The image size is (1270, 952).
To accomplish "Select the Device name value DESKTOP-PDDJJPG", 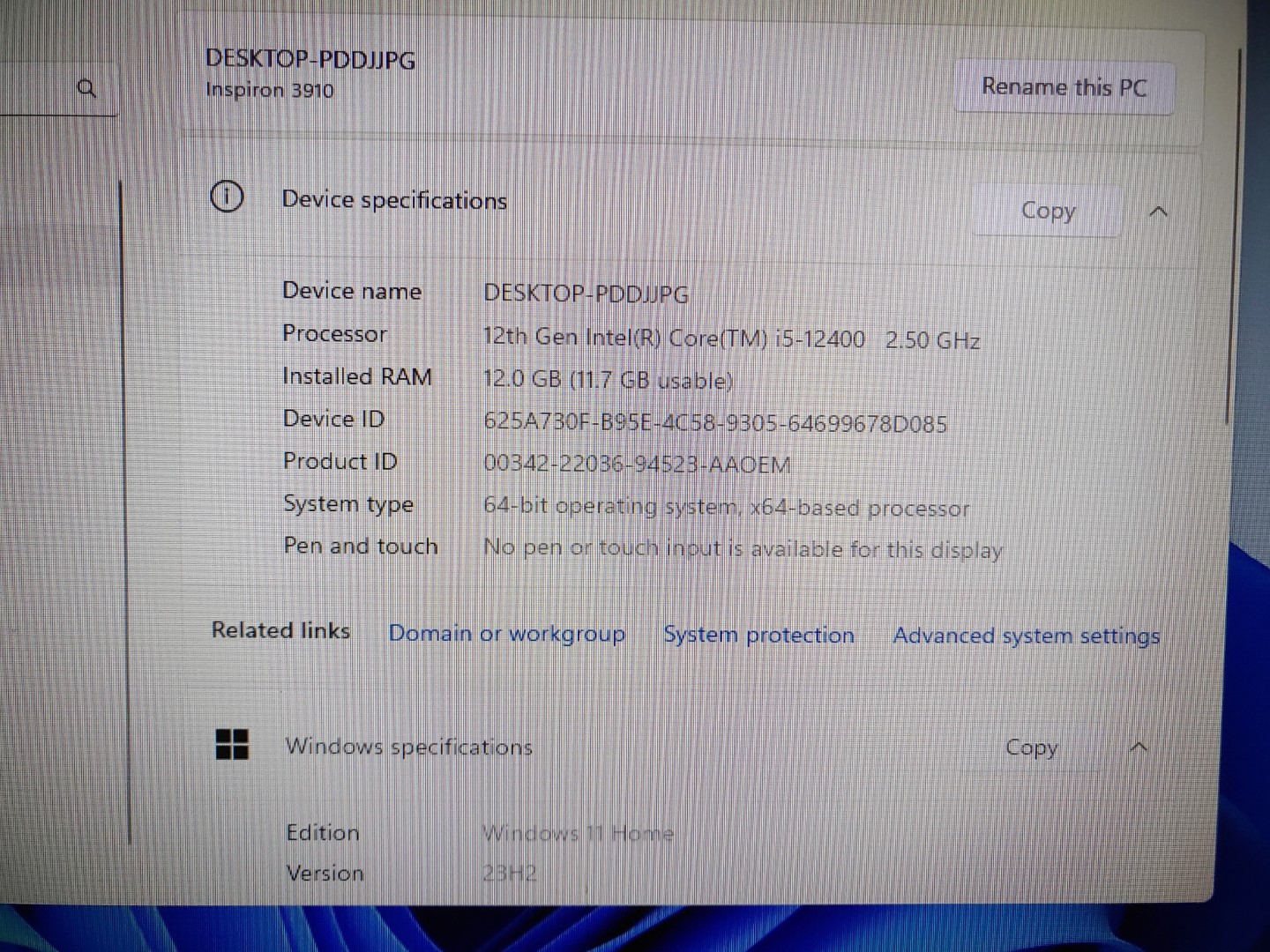I will pos(586,294).
